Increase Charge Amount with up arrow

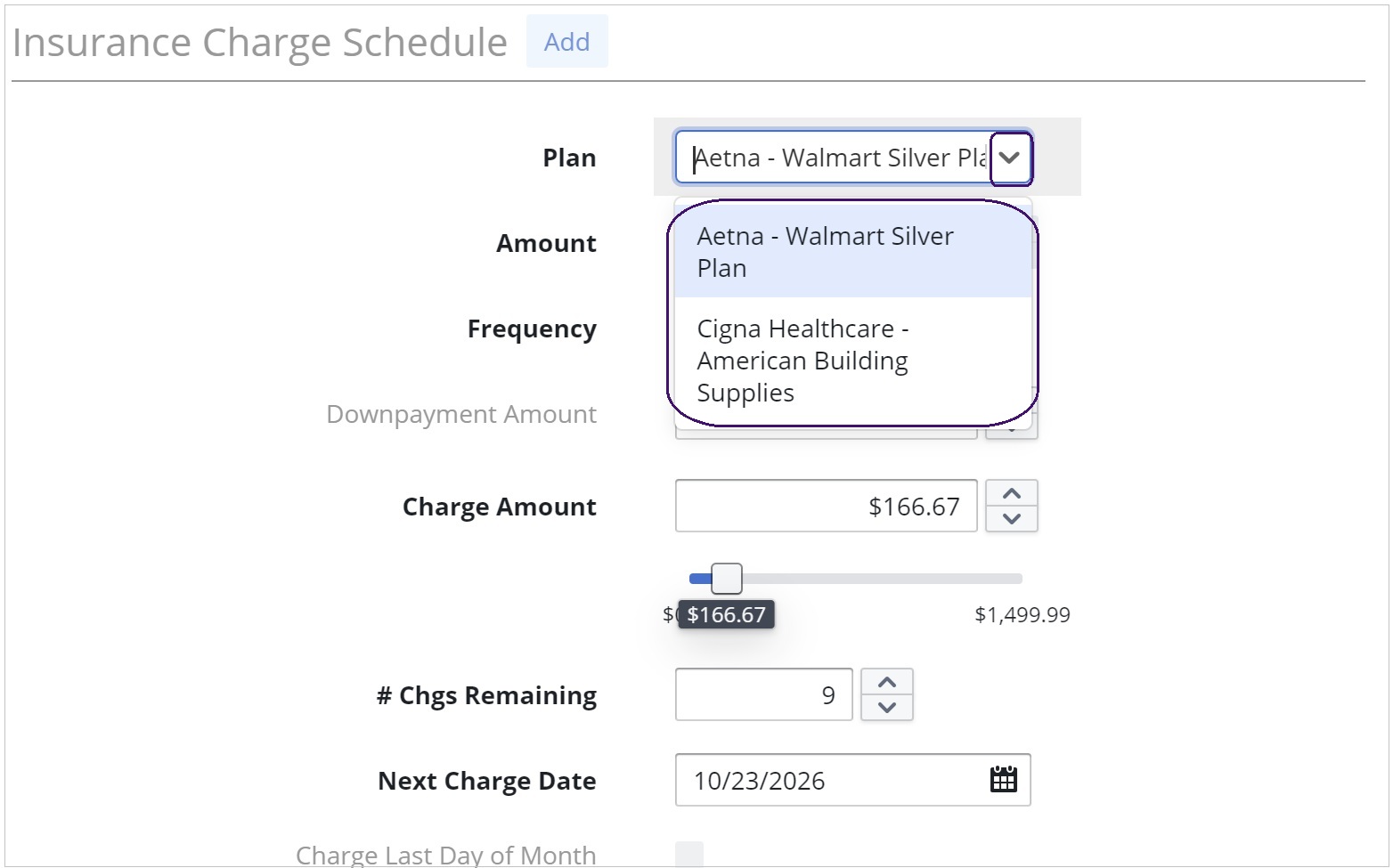point(1012,493)
